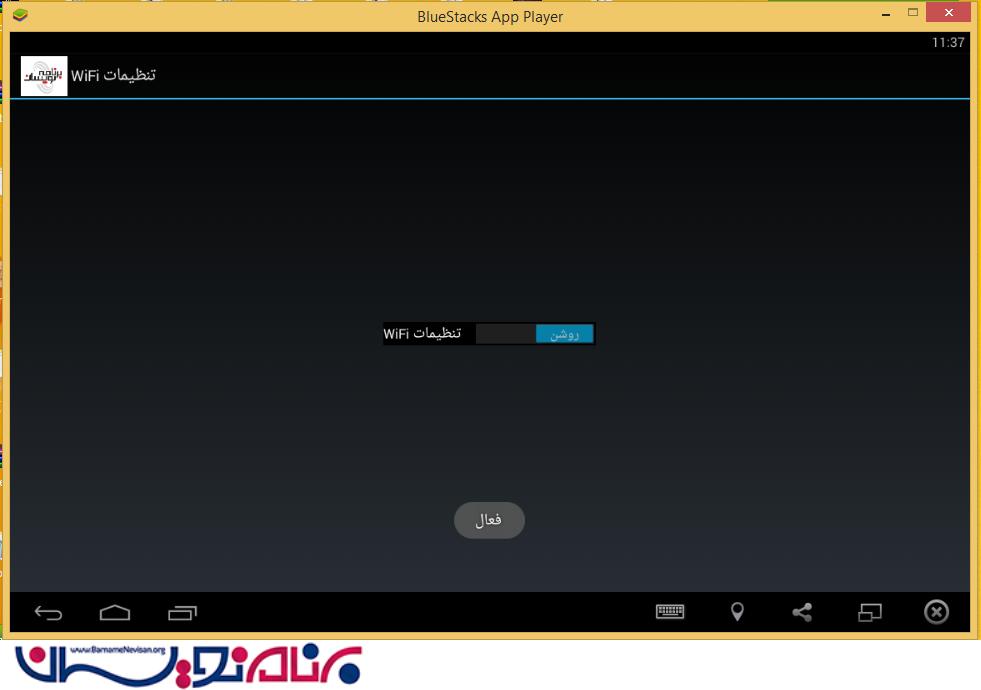Click the تنظیمات WiFi label beside the switch
The height and width of the screenshot is (690, 981).
tap(422, 334)
